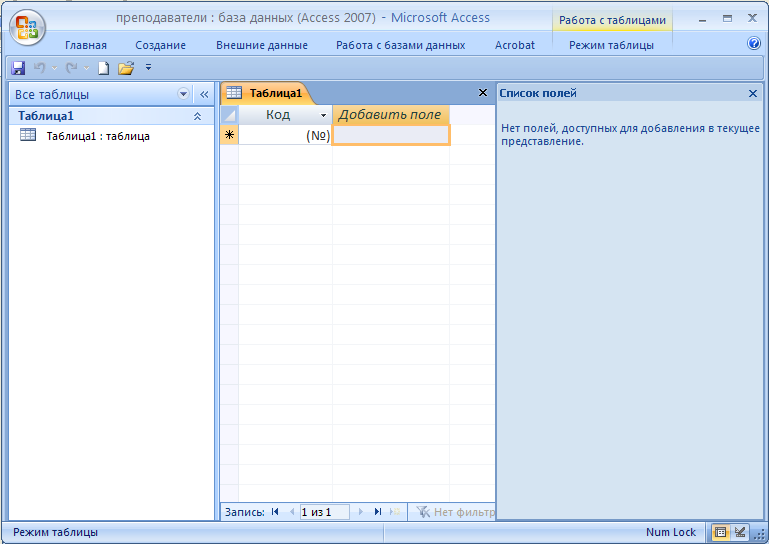Screen dimensions: 769x544
Task: Save the database with the floppy icon
Action: click(18, 68)
